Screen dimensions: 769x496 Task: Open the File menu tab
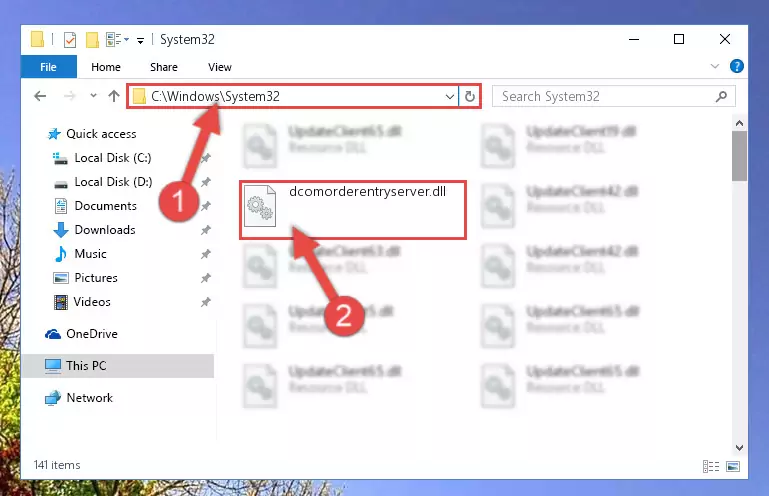point(49,67)
